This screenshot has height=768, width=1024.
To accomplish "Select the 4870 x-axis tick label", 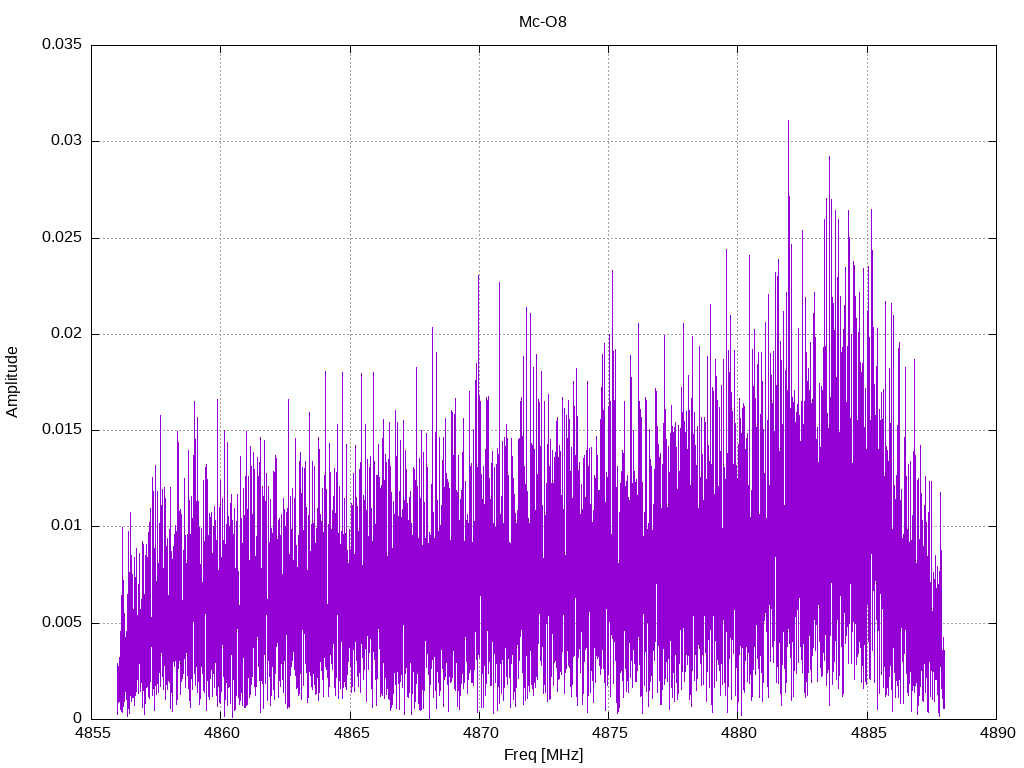I will tap(479, 734).
